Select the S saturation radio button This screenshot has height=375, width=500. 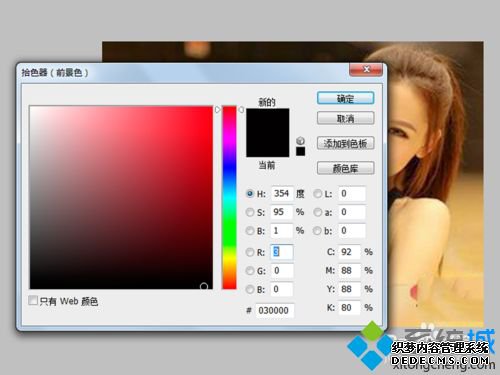point(250,212)
